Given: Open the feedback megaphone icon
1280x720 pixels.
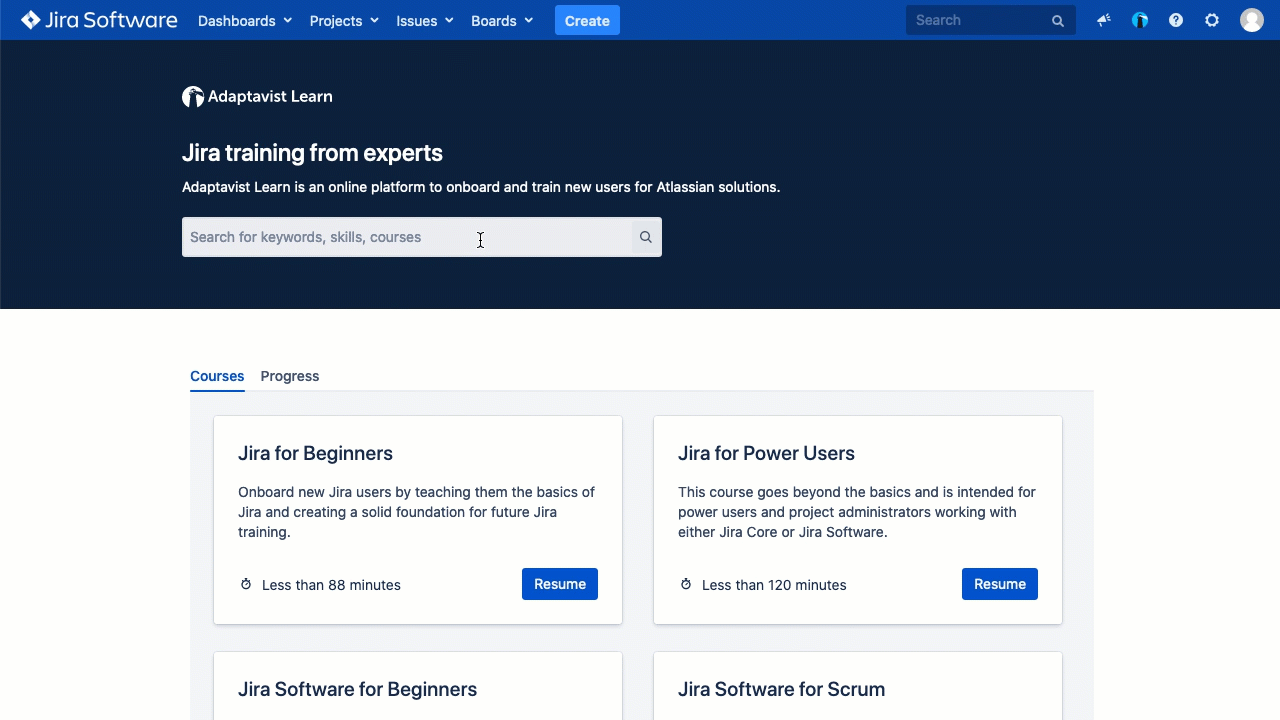Looking at the screenshot, I should [1104, 20].
